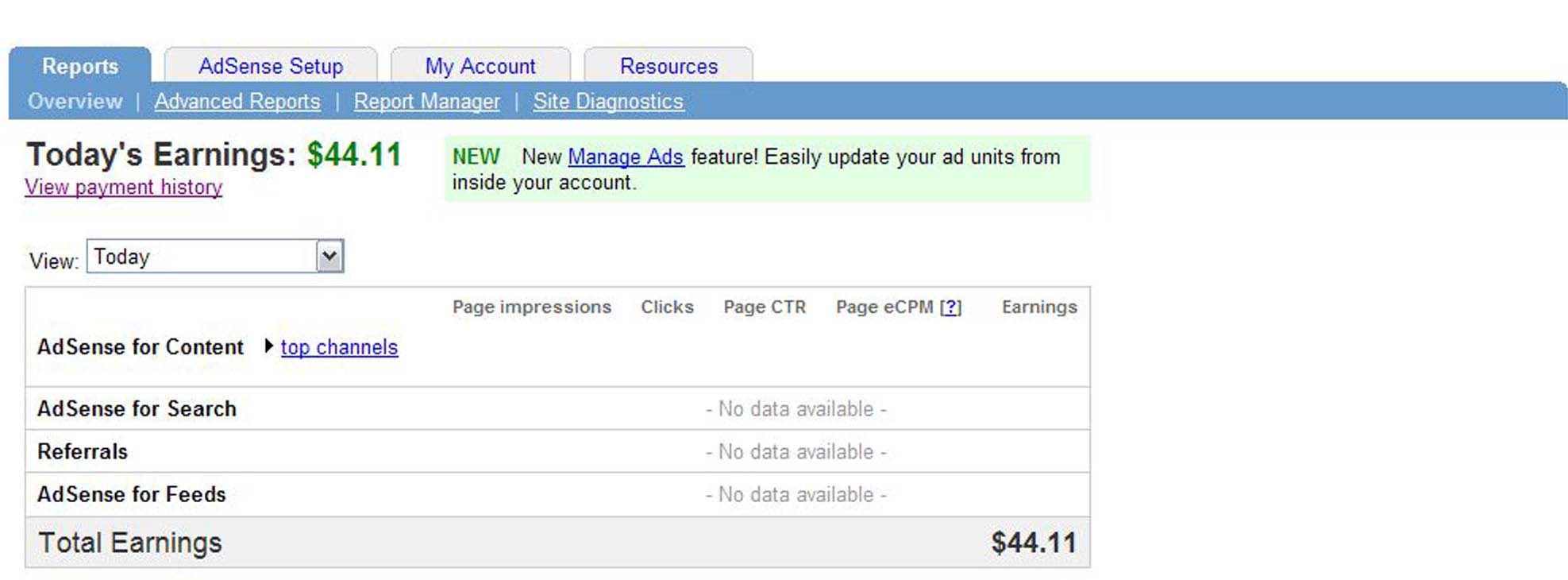1568x580 pixels.
Task: Click the Page impressions column header
Action: point(532,307)
